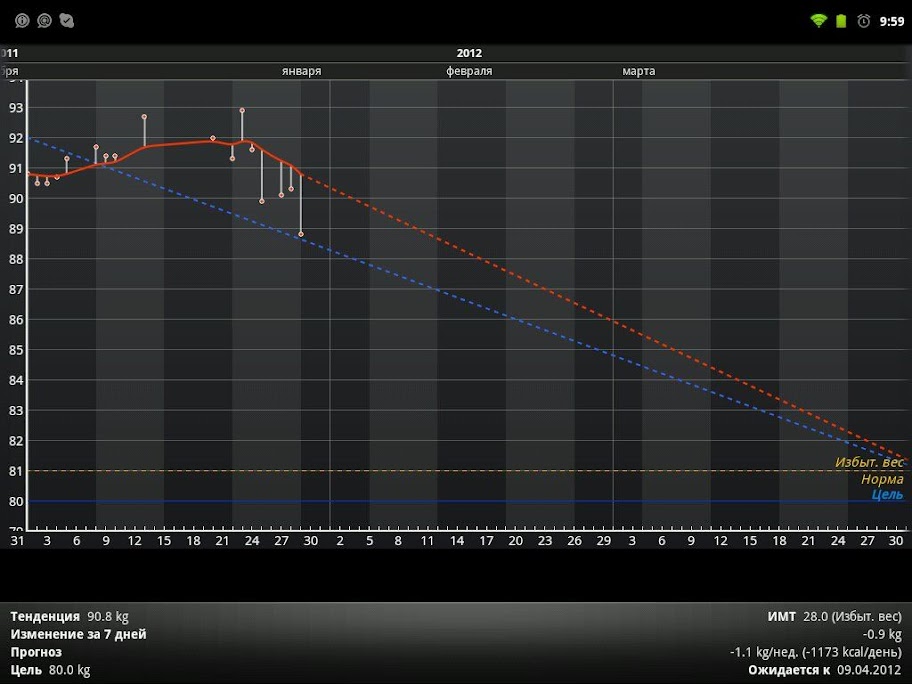Tap the highest weight point near 93
Image resolution: width=912 pixels, height=684 pixels.
[242, 110]
